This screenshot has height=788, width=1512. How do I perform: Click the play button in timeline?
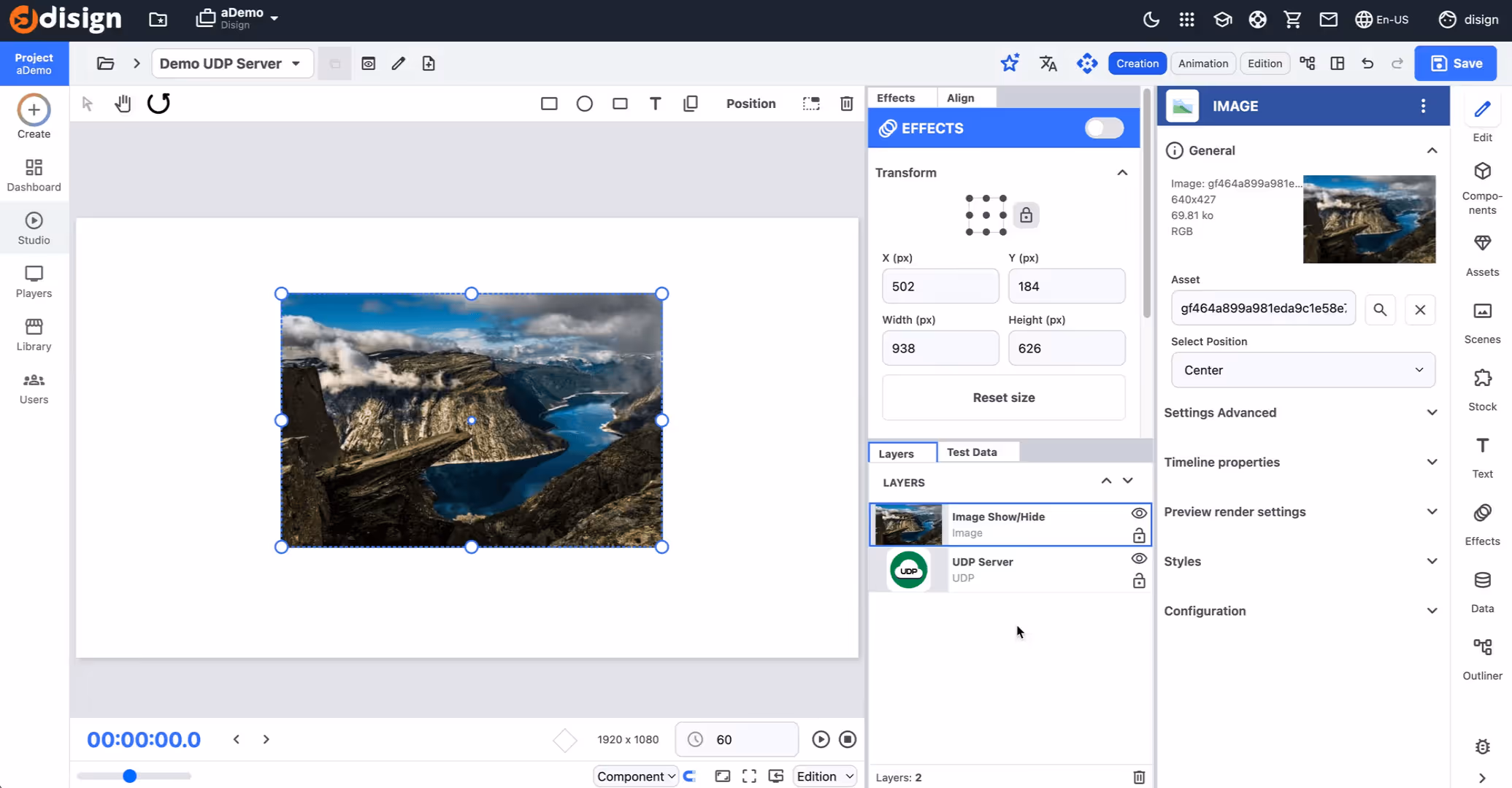(x=821, y=739)
